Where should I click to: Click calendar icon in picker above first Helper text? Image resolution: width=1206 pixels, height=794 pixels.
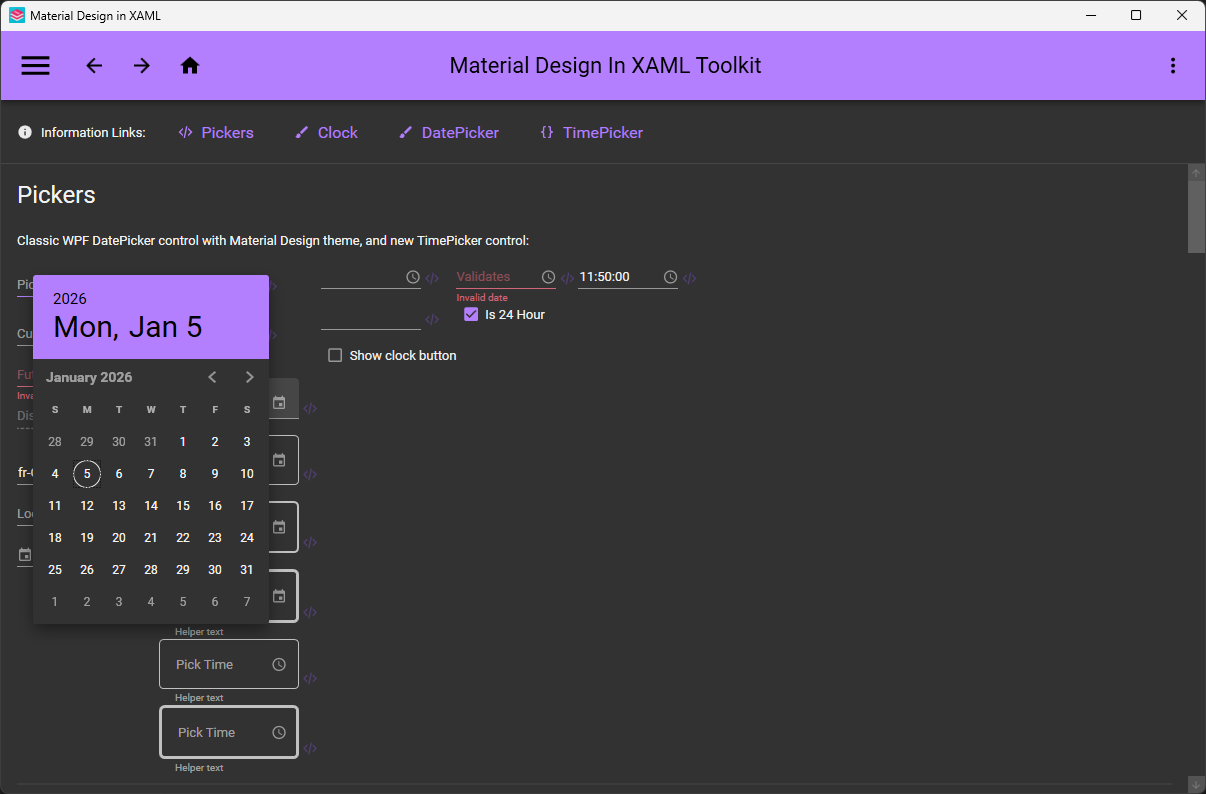coord(279,596)
